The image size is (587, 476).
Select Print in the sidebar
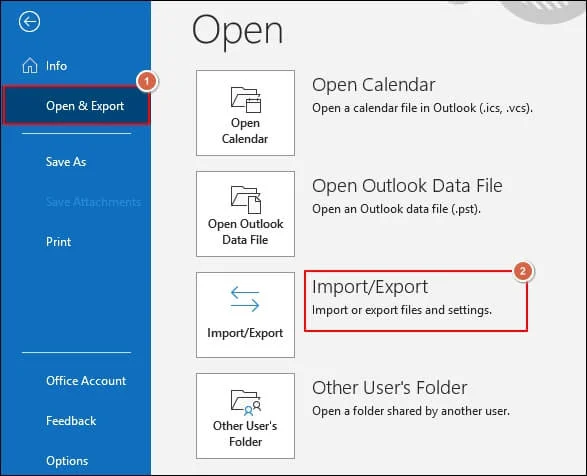point(58,242)
